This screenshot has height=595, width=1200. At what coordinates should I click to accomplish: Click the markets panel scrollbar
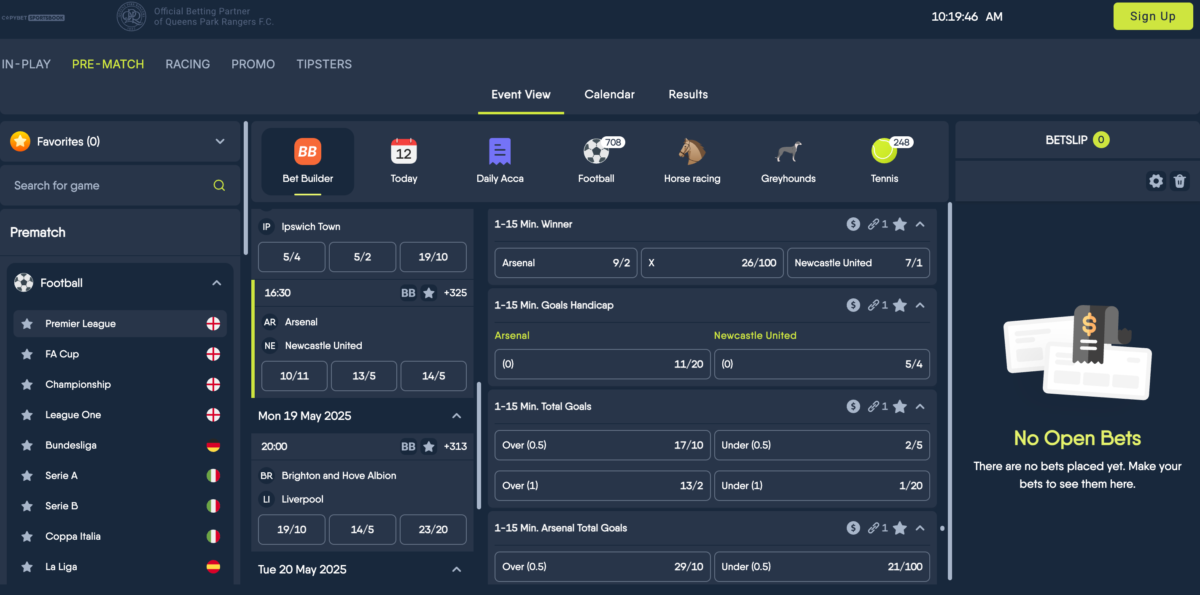(948, 390)
